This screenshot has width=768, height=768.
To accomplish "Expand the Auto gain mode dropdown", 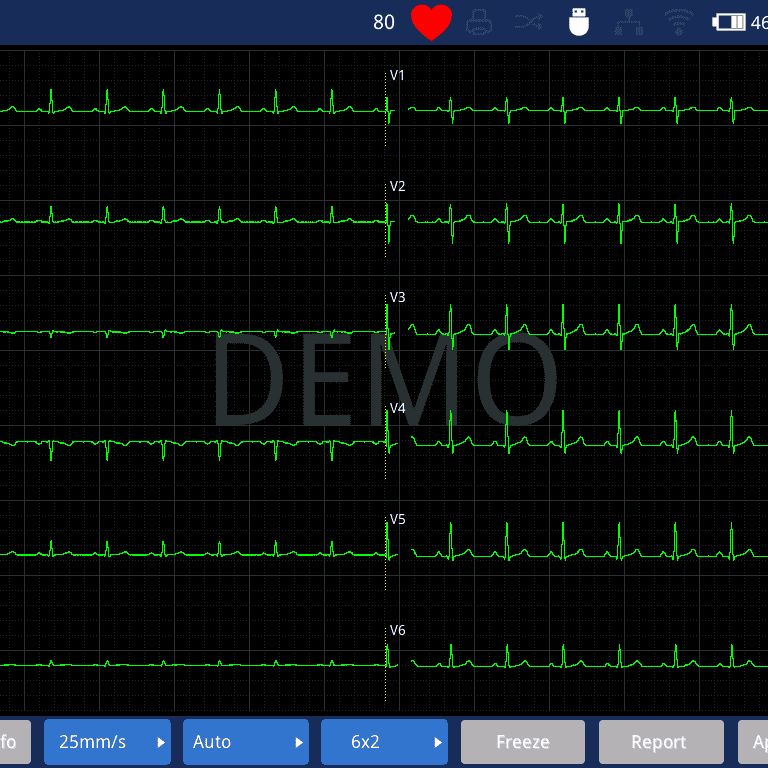I will 245,742.
